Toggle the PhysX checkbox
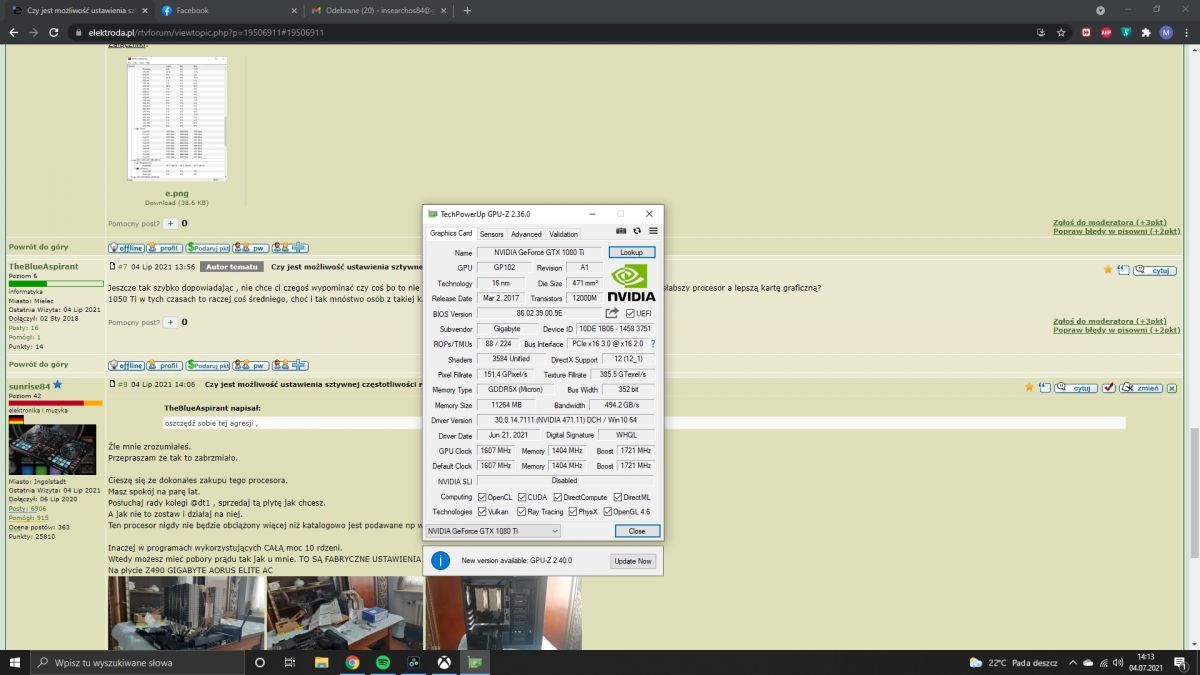Viewport: 1200px width, 675px height. (574, 511)
